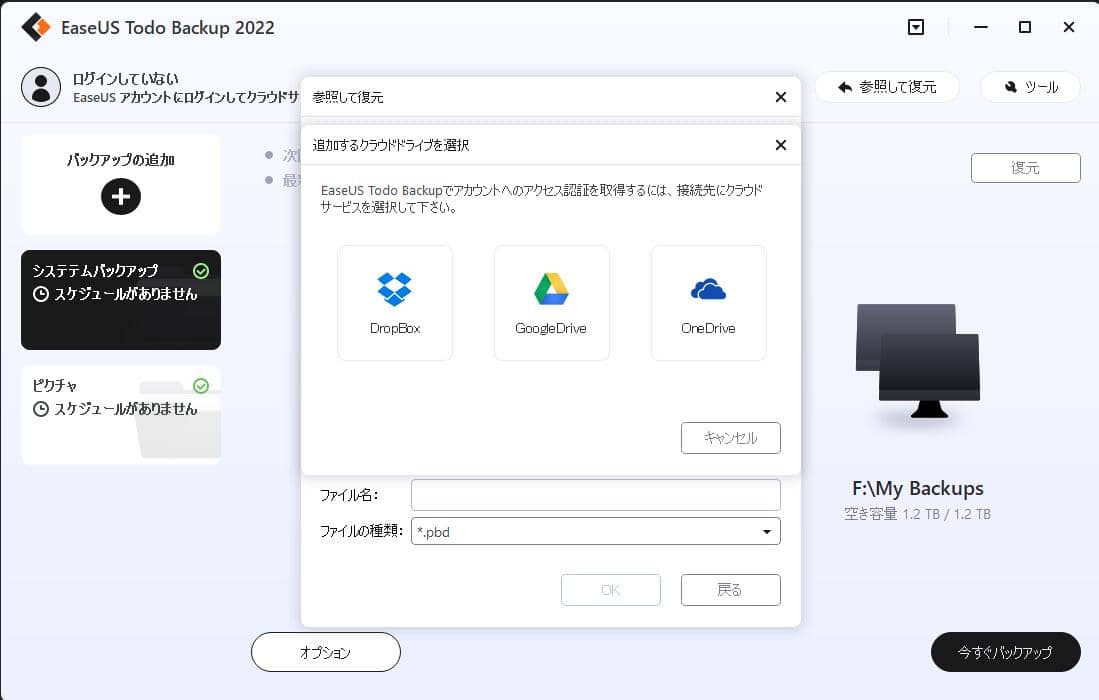This screenshot has width=1099, height=700.
Task: Click the キャンセル button
Action: [730, 438]
